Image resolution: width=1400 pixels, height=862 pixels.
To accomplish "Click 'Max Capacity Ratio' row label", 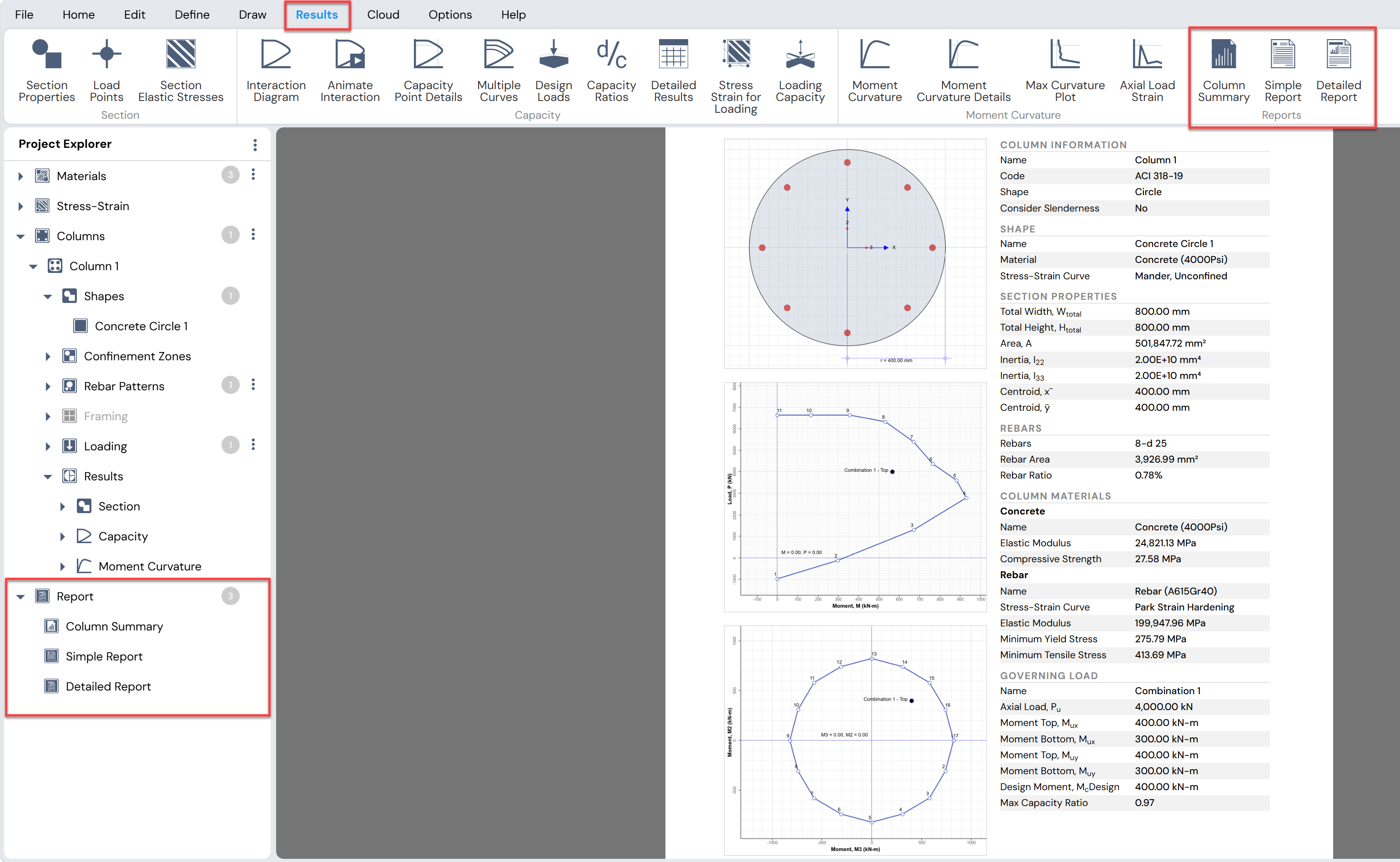I will (1043, 803).
